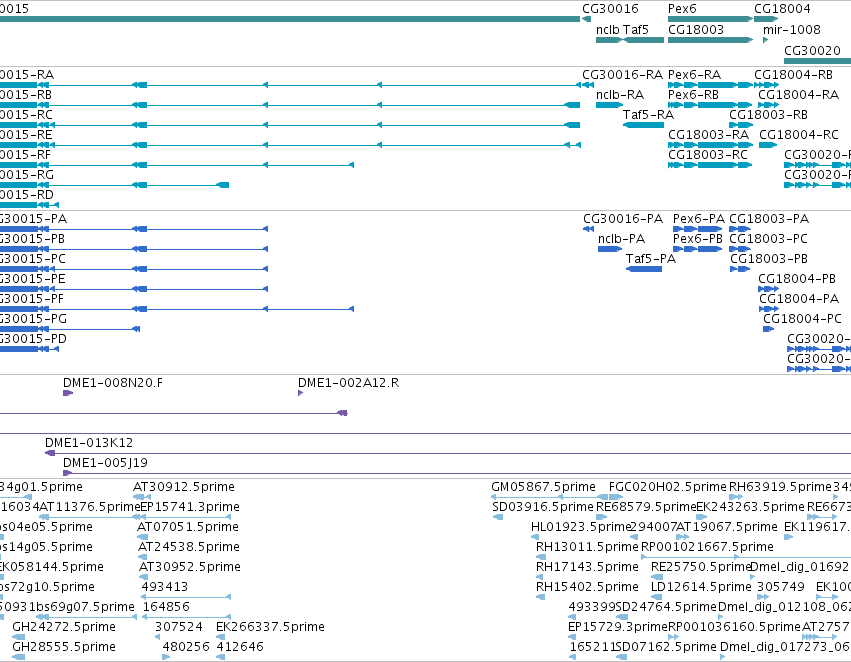Select the CG18003-PC protein label

click(x=769, y=239)
